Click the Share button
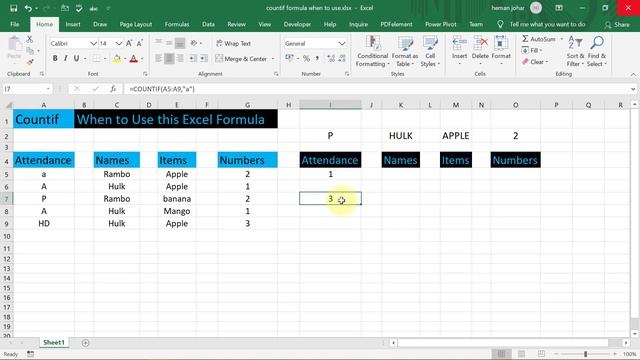Viewport: 640px width, 360px height. pyautogui.click(x=617, y=25)
